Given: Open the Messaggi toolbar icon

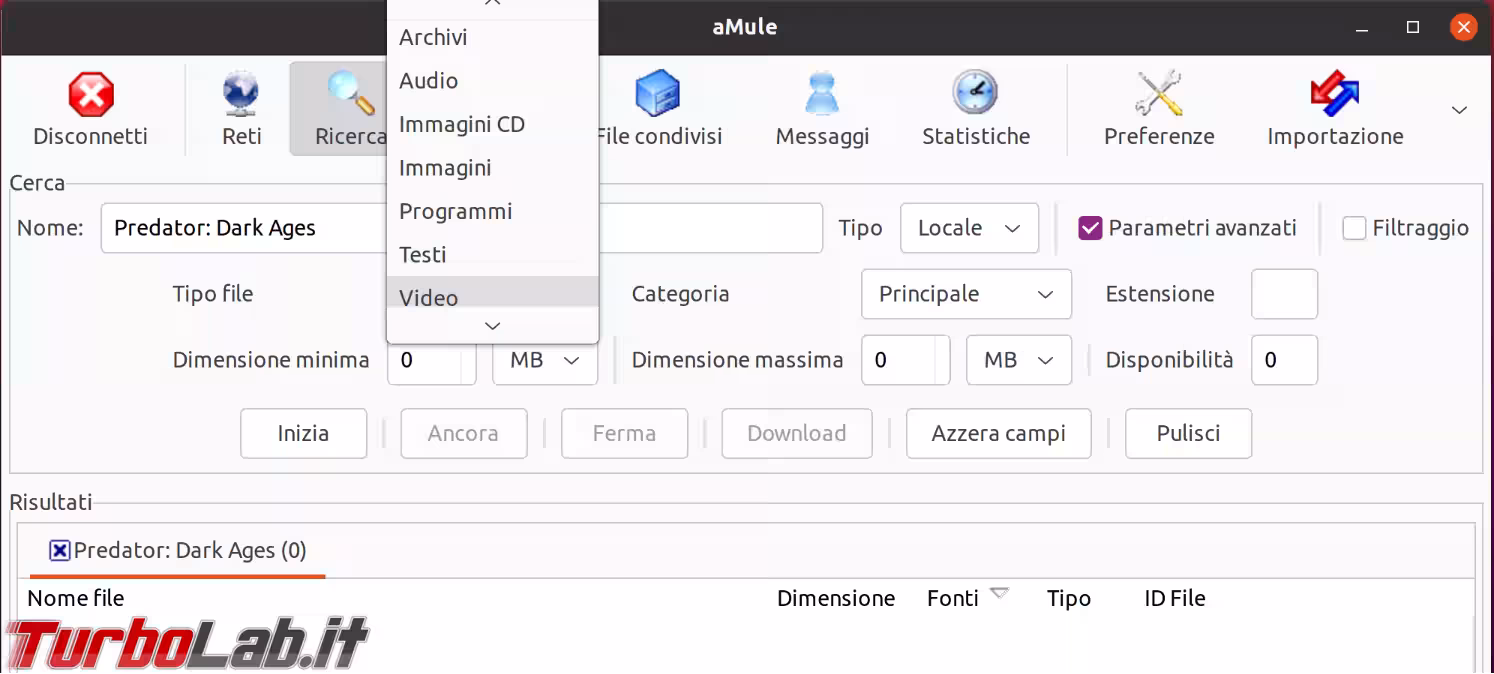Looking at the screenshot, I should [821, 95].
